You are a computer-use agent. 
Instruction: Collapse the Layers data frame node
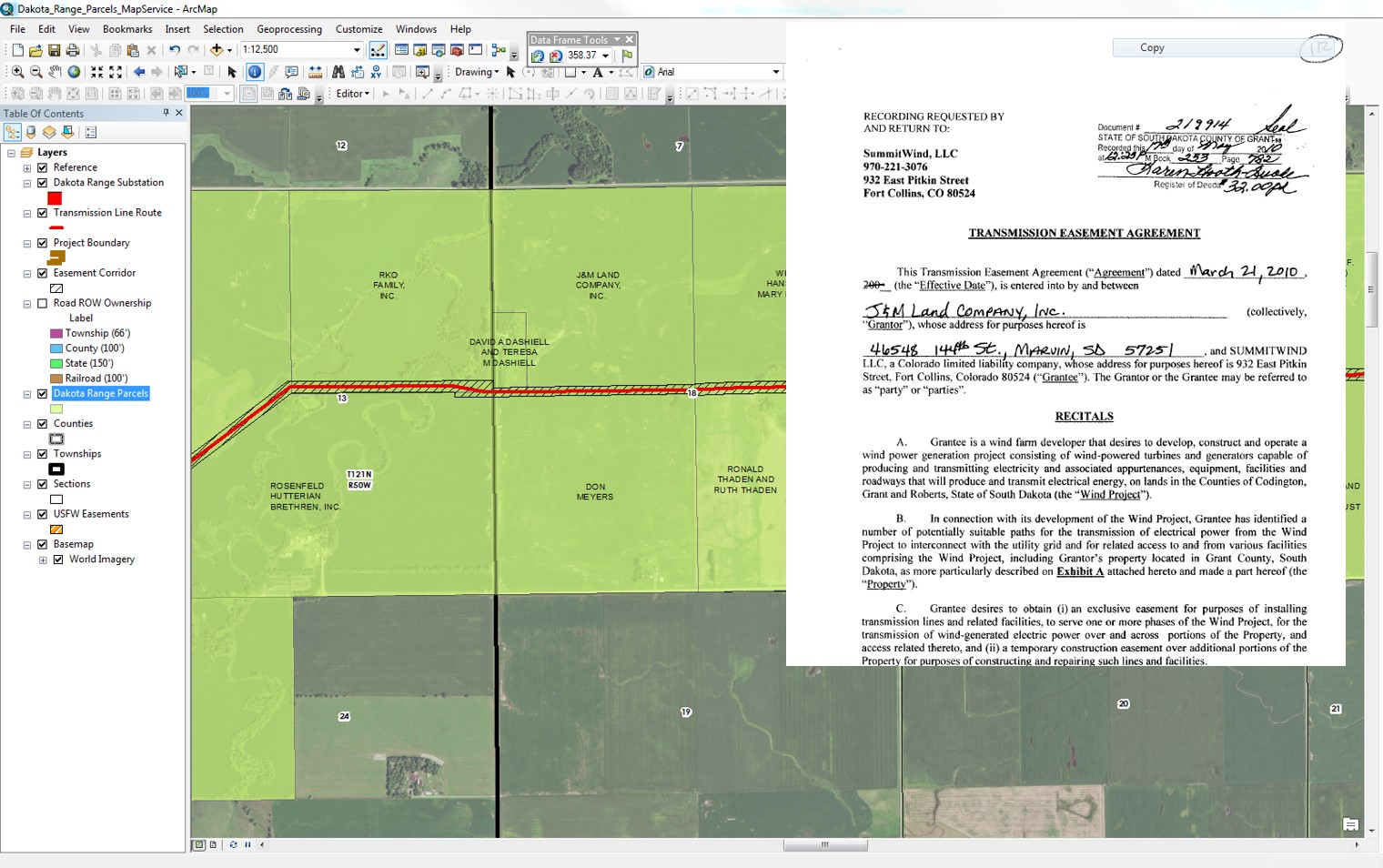coord(11,153)
